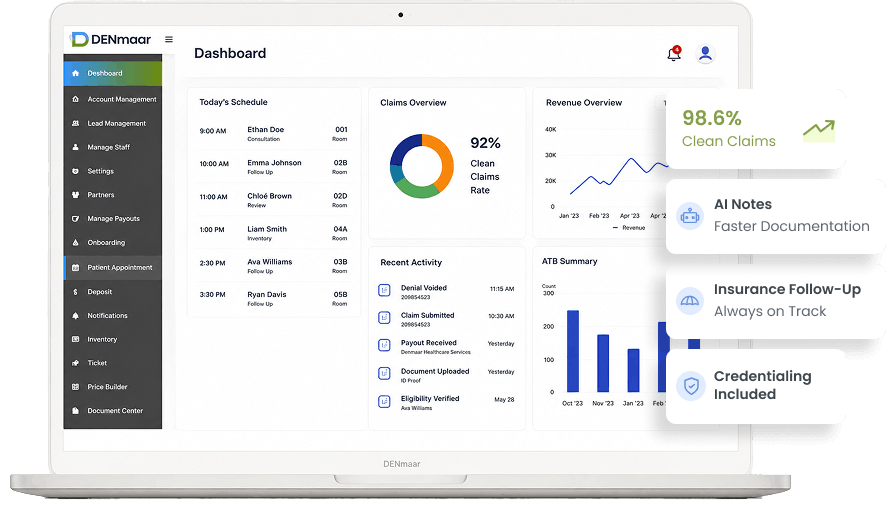Click the AI Notes robot icon
This screenshot has width=889, height=520.
(690, 216)
